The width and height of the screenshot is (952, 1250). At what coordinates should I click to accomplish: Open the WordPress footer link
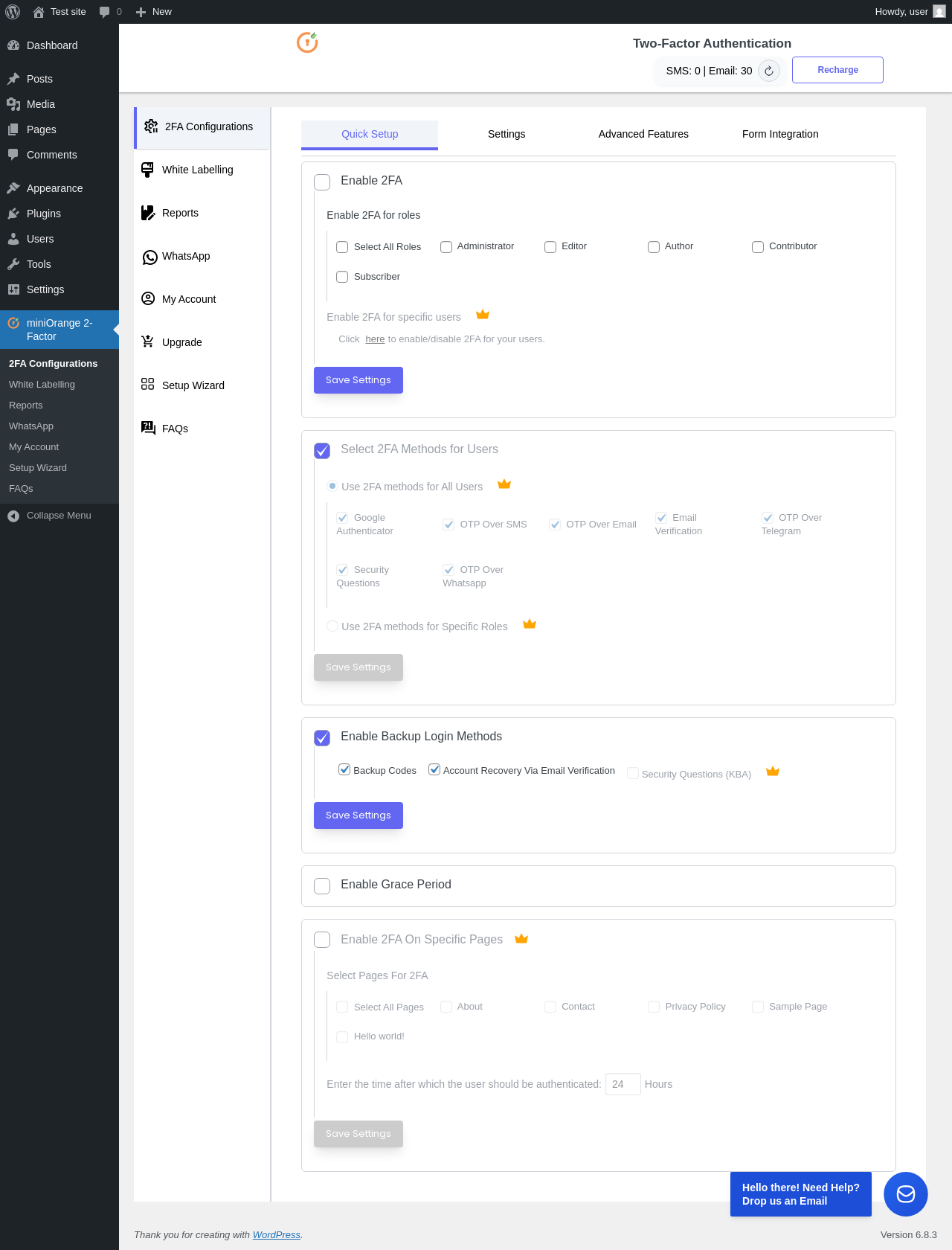(276, 1234)
